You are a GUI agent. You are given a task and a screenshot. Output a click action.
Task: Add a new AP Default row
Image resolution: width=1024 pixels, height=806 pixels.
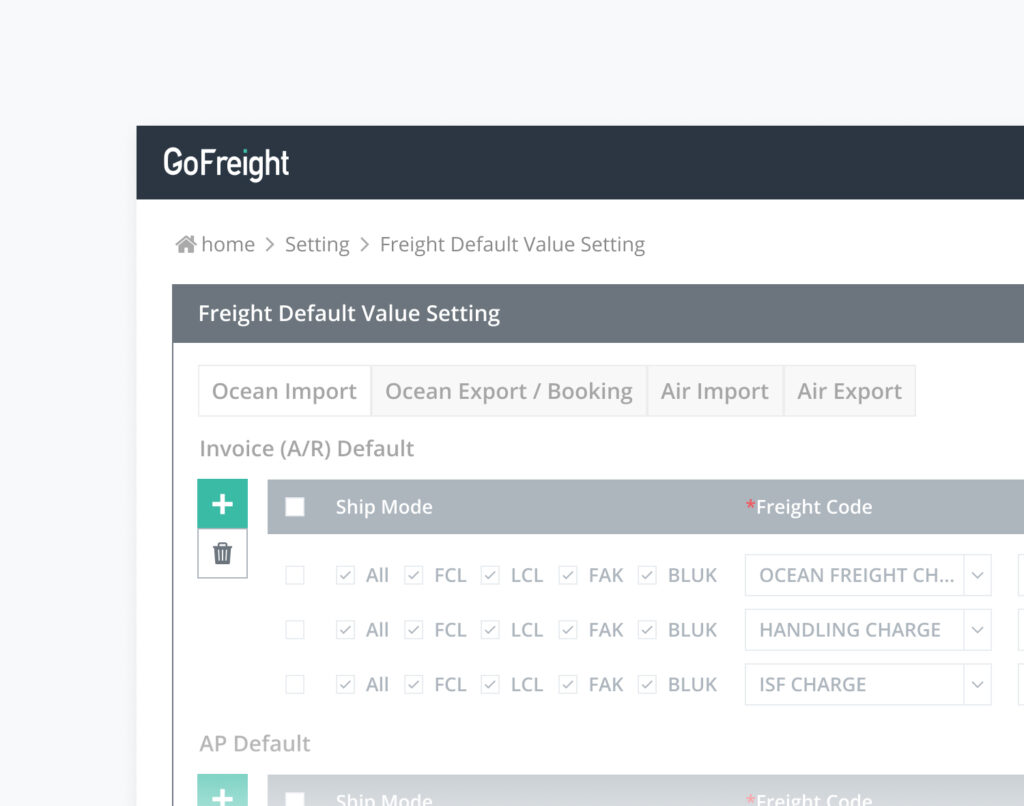pos(222,794)
